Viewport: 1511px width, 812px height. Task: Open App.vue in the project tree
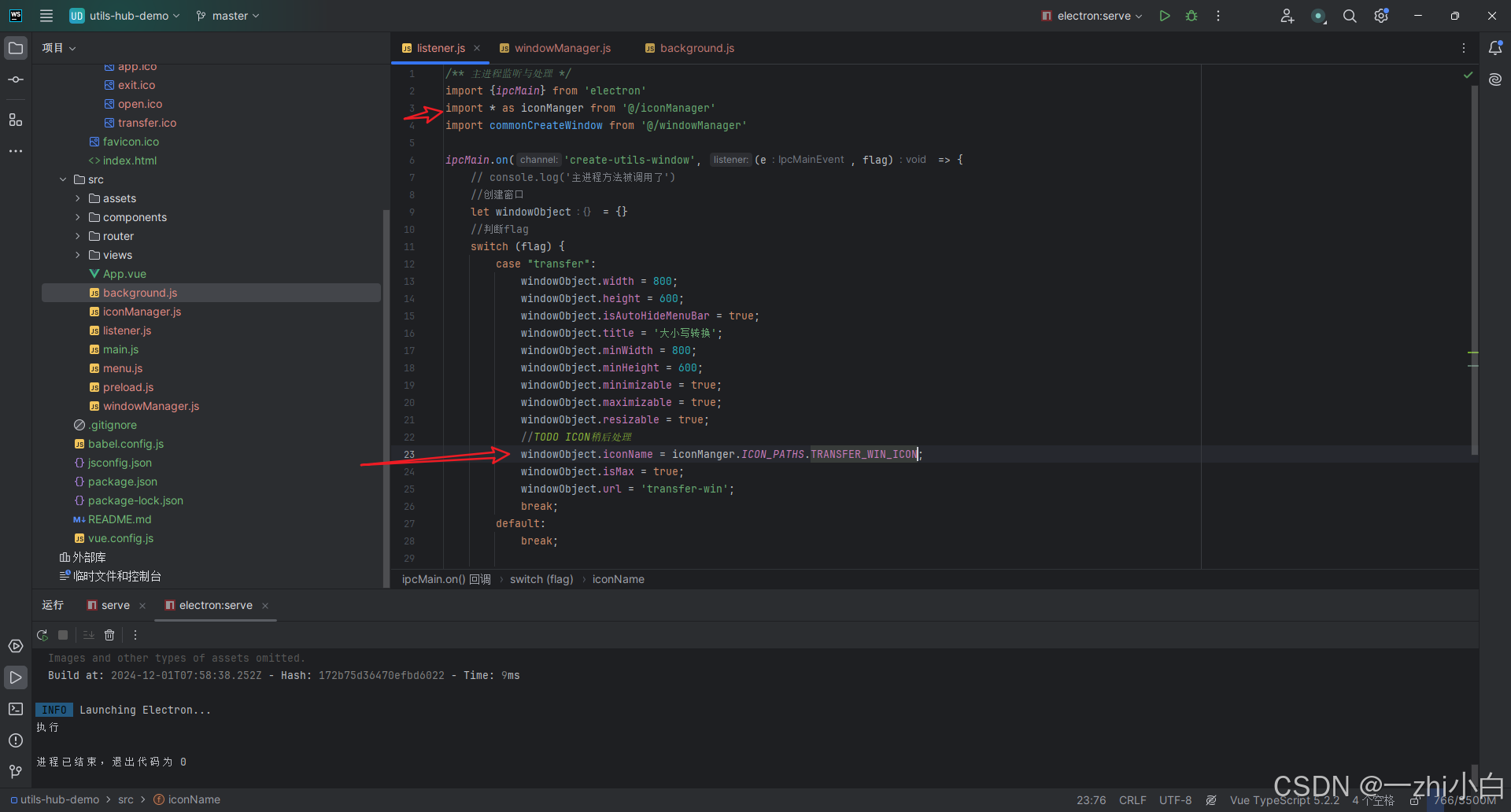124,274
